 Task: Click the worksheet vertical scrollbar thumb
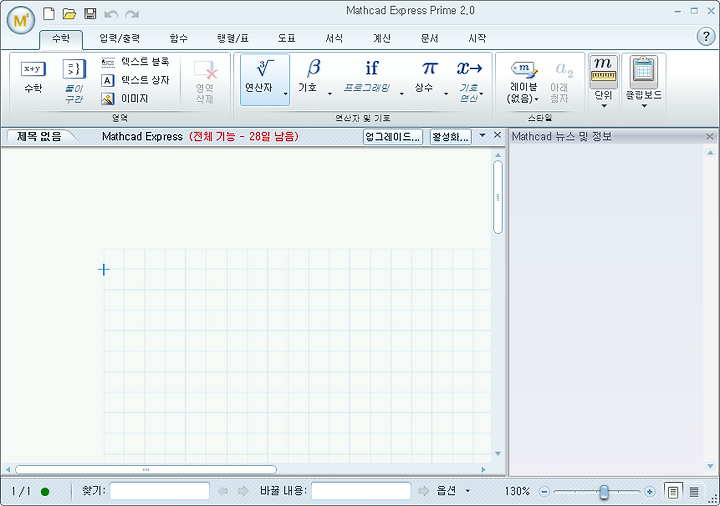pos(498,197)
